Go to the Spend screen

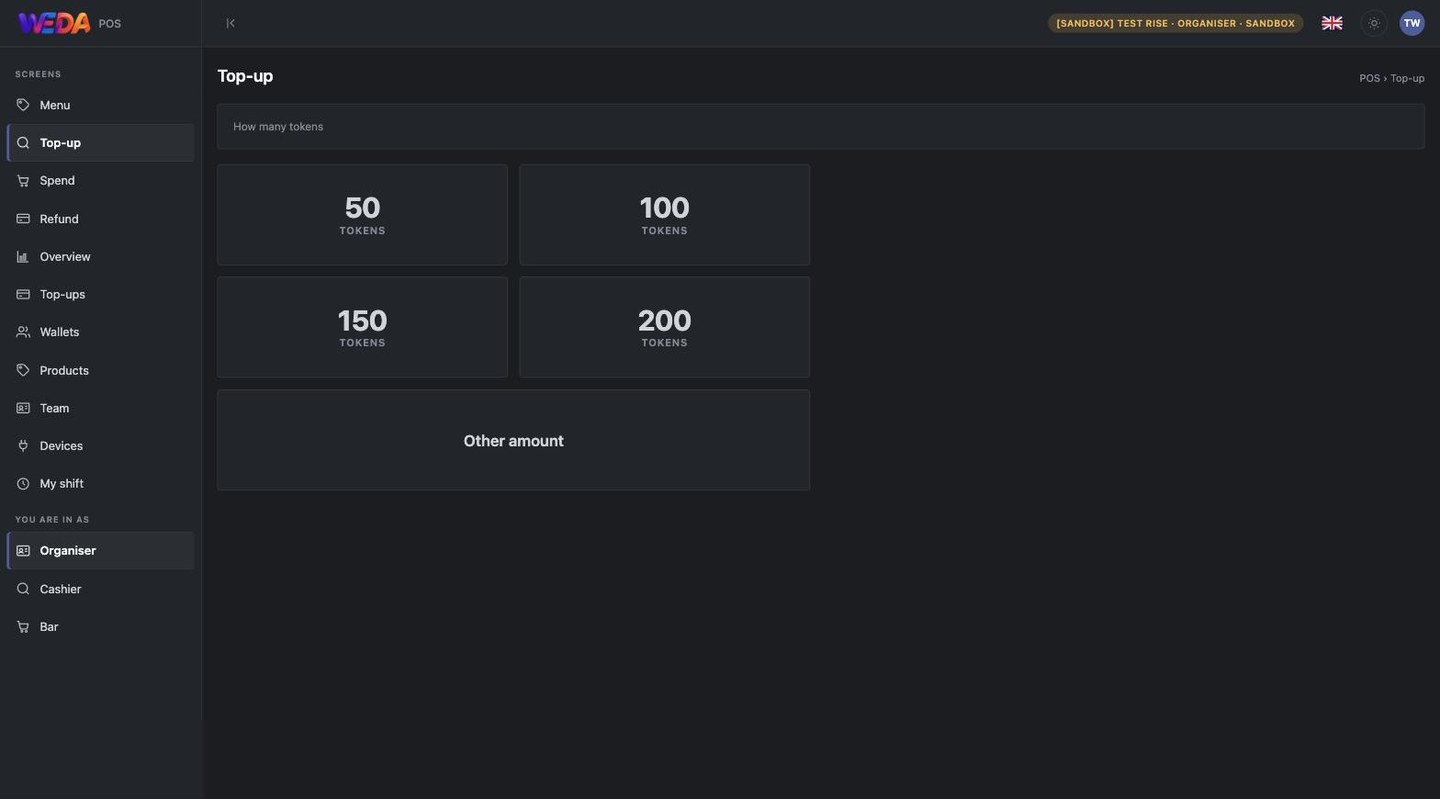(100, 181)
